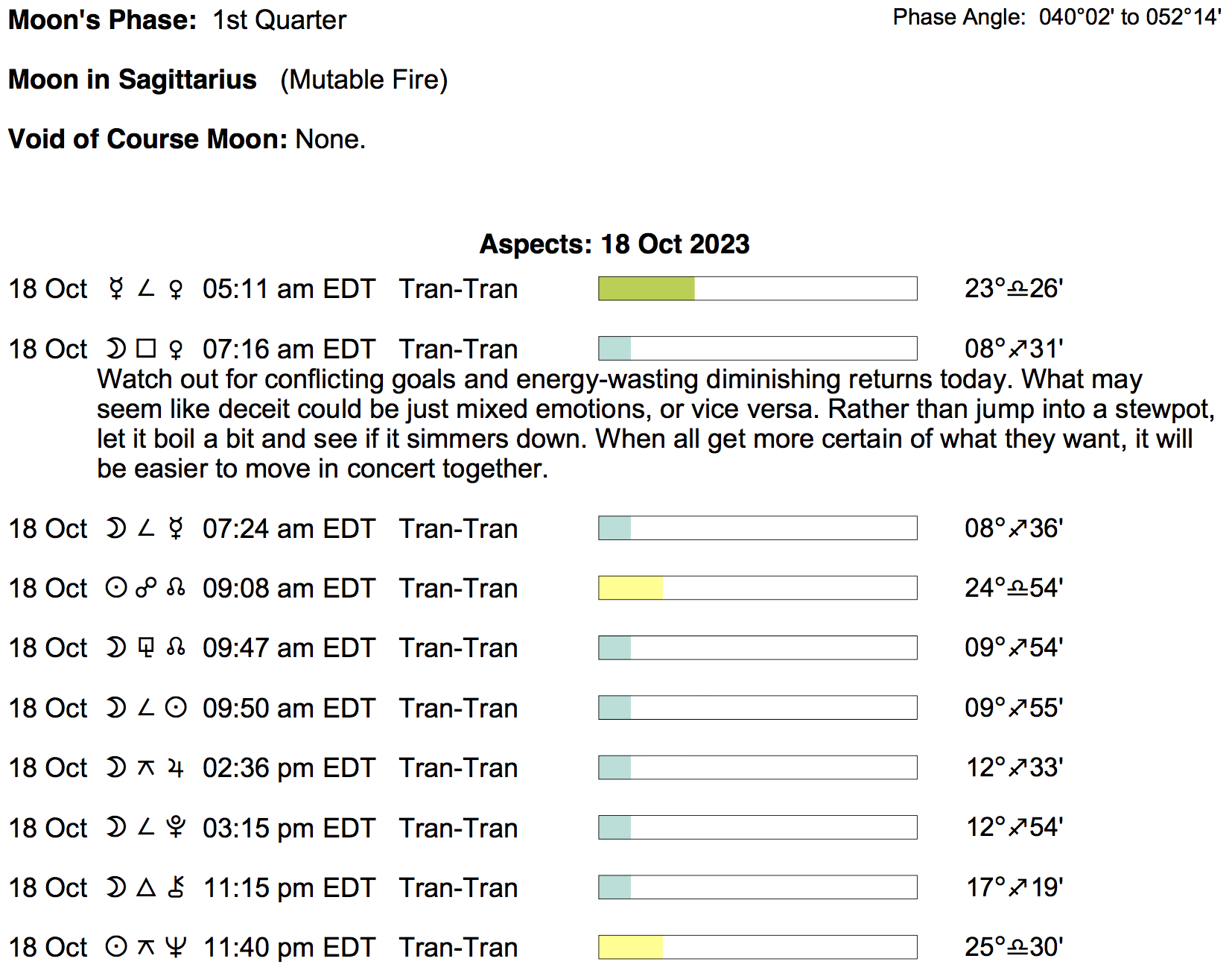The image size is (1232, 979).
Task: Click the Venus glyph in the 07:16 am row
Action: (x=176, y=349)
